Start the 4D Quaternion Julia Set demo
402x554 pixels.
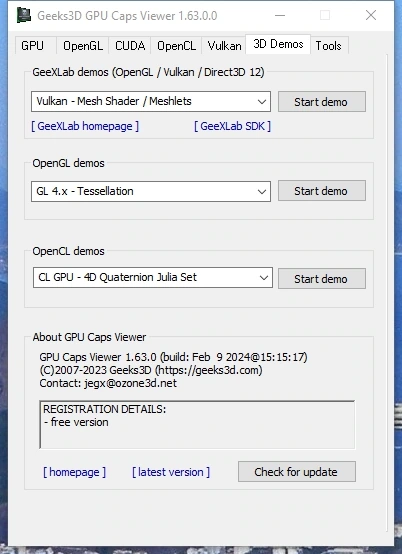point(321,279)
